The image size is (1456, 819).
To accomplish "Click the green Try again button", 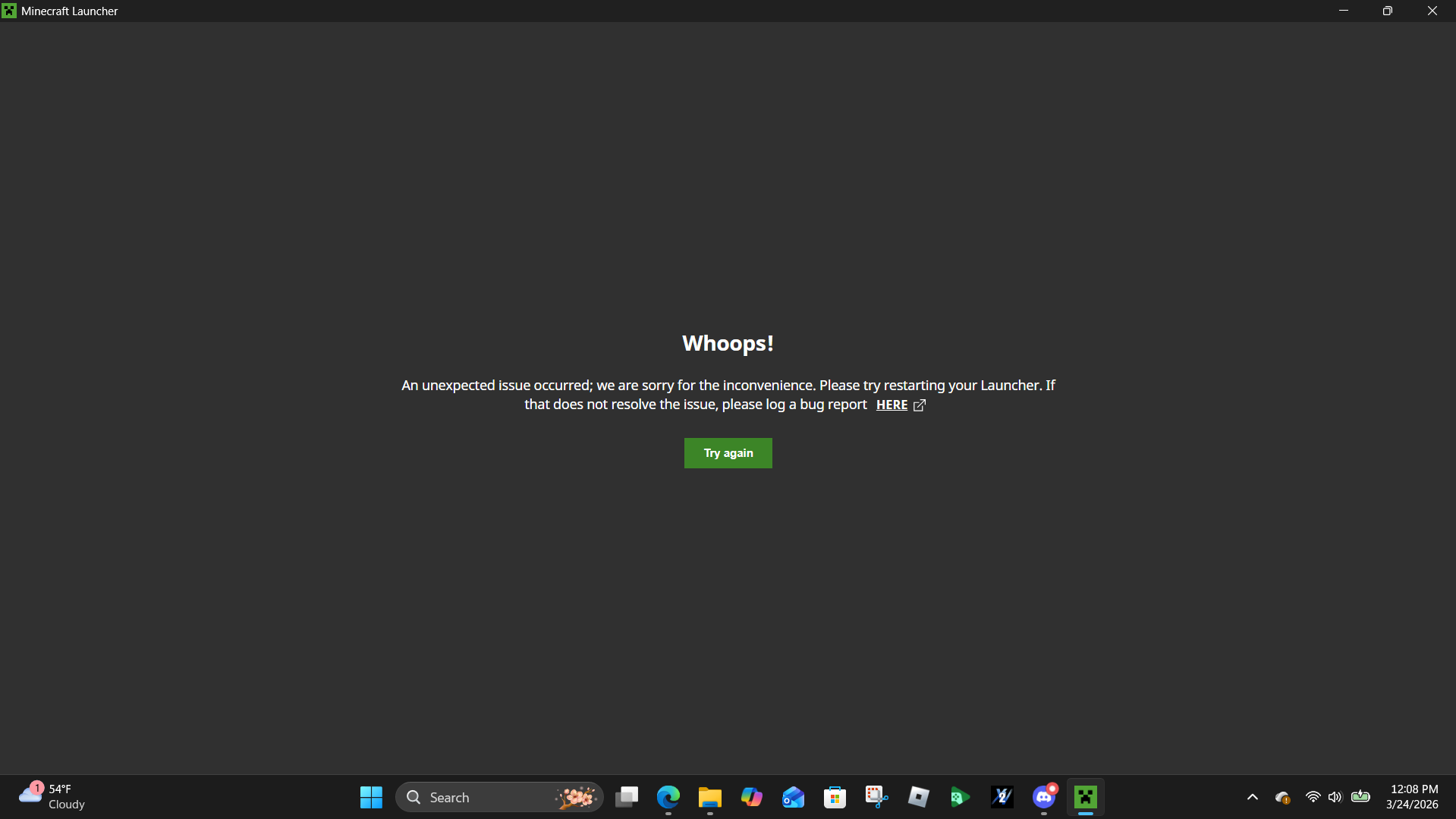I will tap(728, 453).
